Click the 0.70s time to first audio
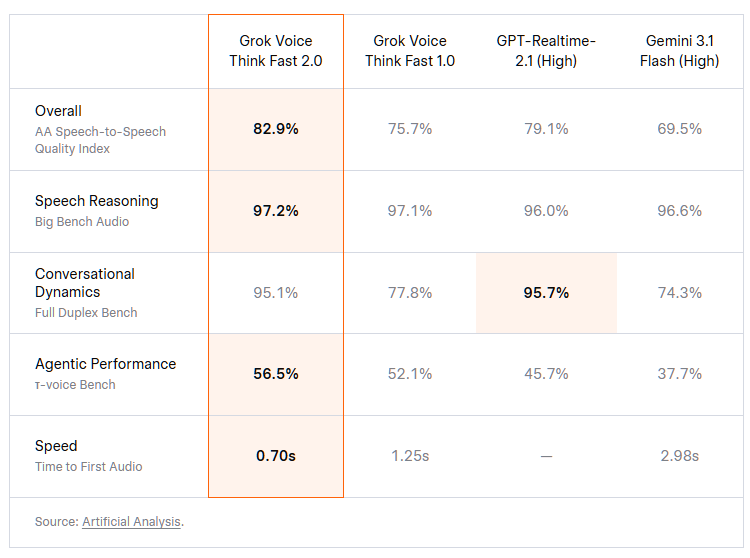Viewport: 750px width, 558px height. click(x=276, y=456)
